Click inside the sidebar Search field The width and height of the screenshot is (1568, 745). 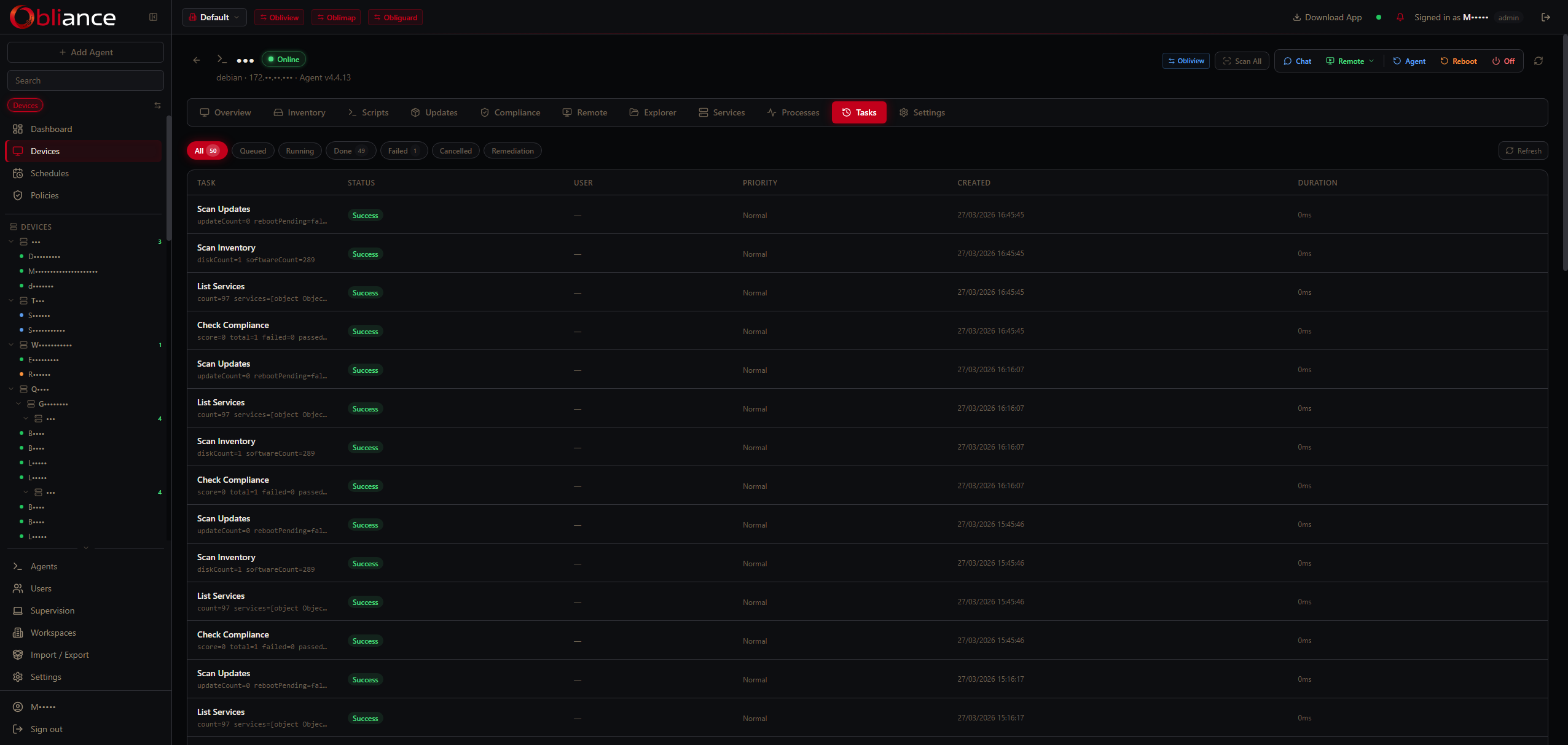point(85,80)
